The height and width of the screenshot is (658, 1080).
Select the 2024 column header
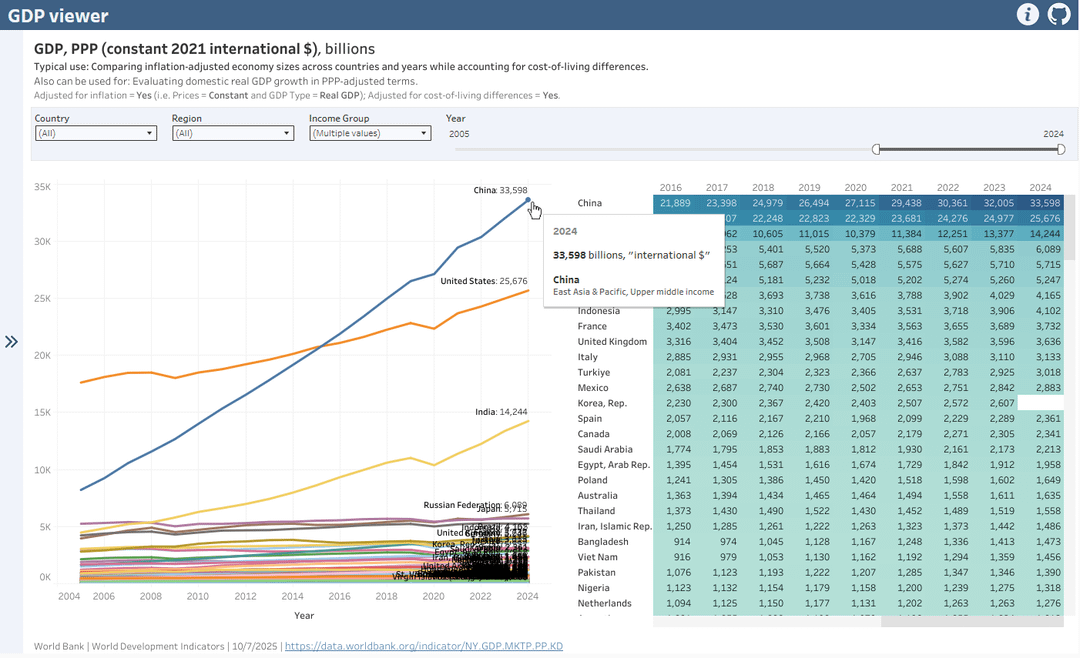(x=1040, y=187)
